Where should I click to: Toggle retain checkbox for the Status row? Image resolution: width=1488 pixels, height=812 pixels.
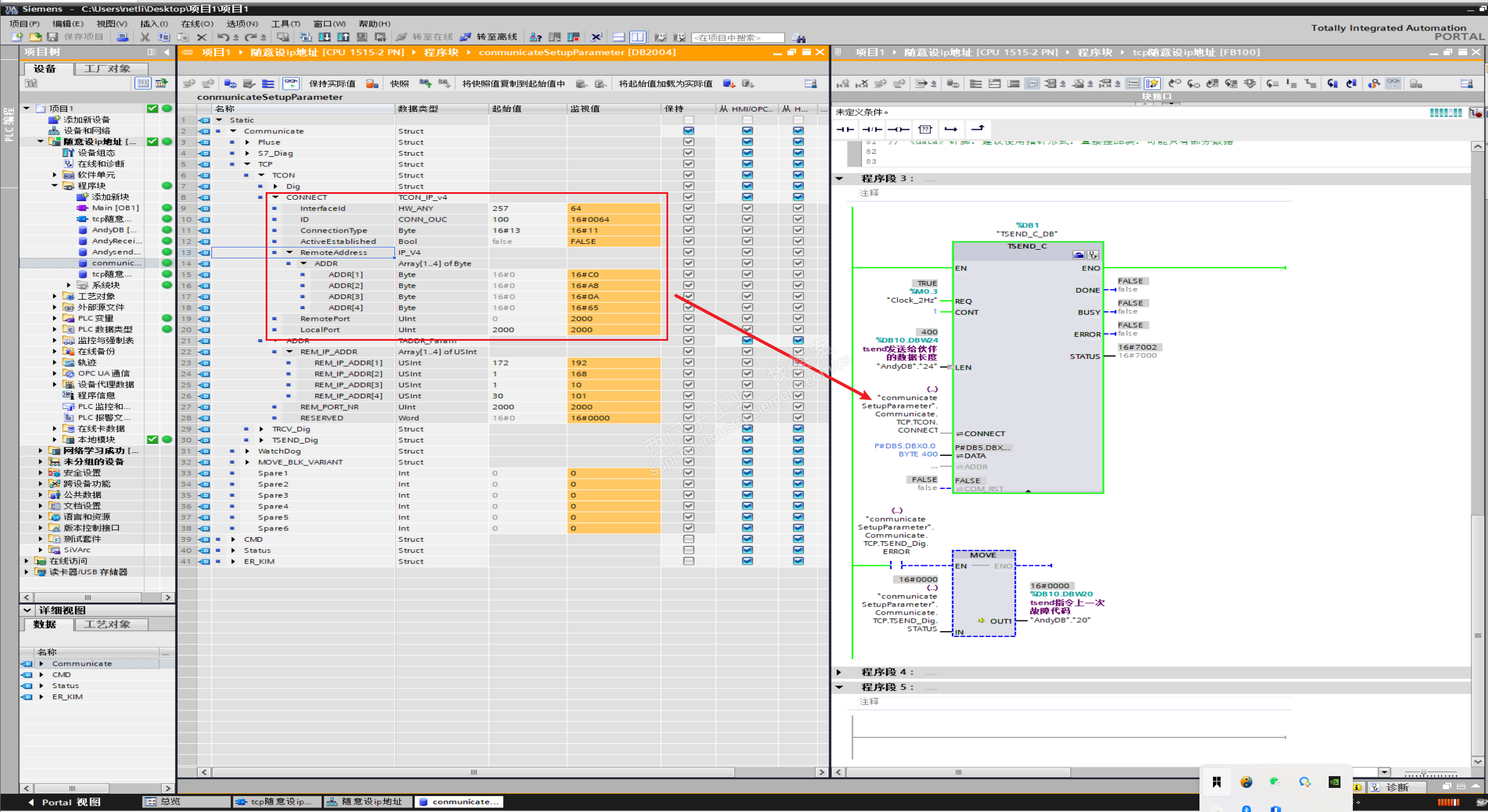coord(688,551)
